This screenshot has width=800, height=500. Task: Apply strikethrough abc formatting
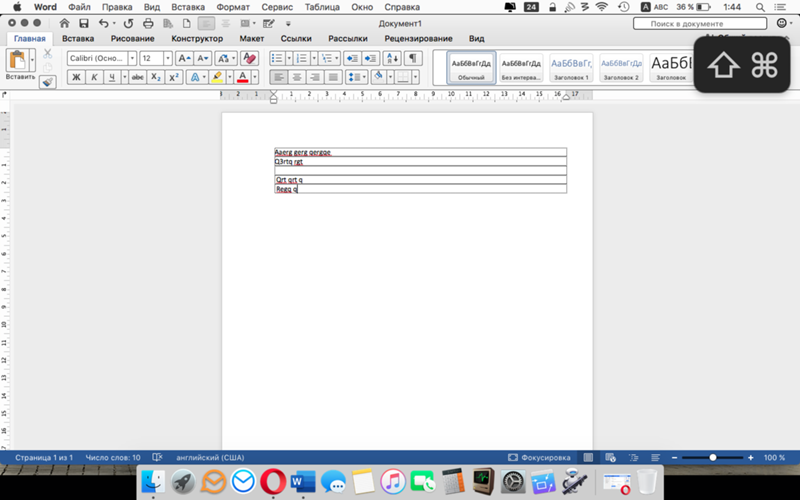(x=137, y=77)
